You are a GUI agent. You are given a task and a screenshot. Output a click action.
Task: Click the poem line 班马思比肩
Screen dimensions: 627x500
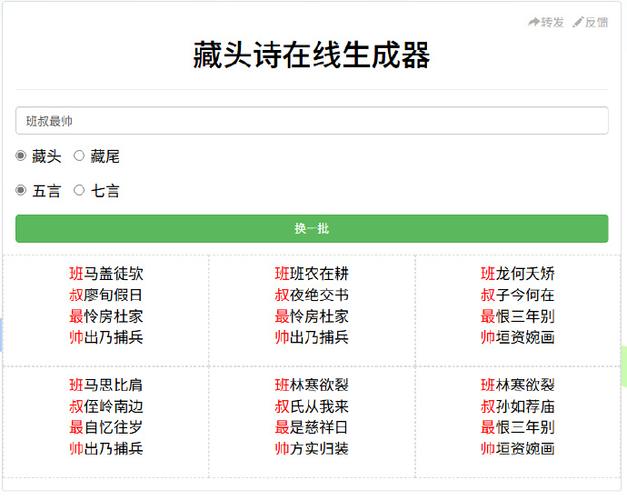click(106, 385)
